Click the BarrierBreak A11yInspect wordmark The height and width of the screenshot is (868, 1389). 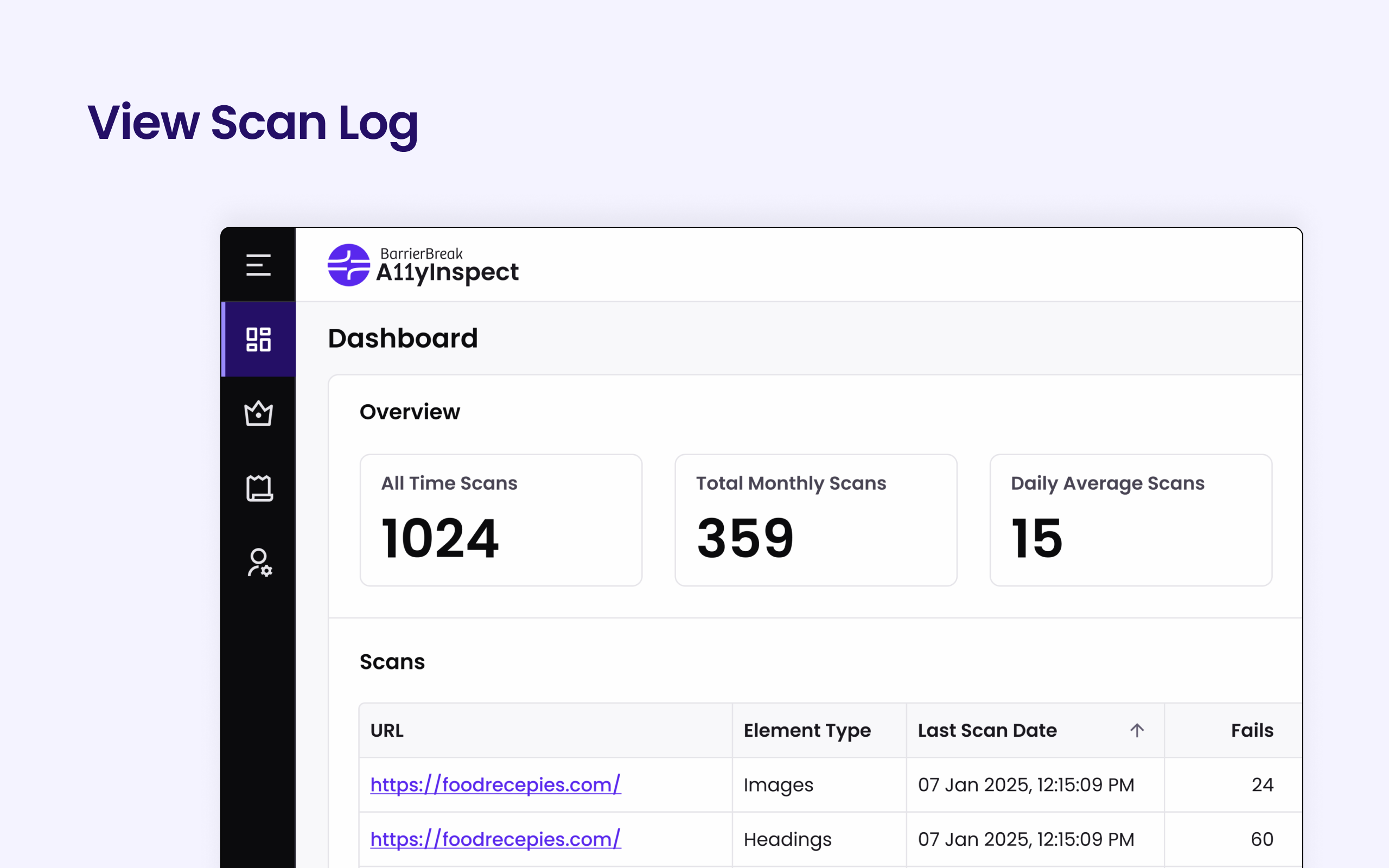click(447, 266)
